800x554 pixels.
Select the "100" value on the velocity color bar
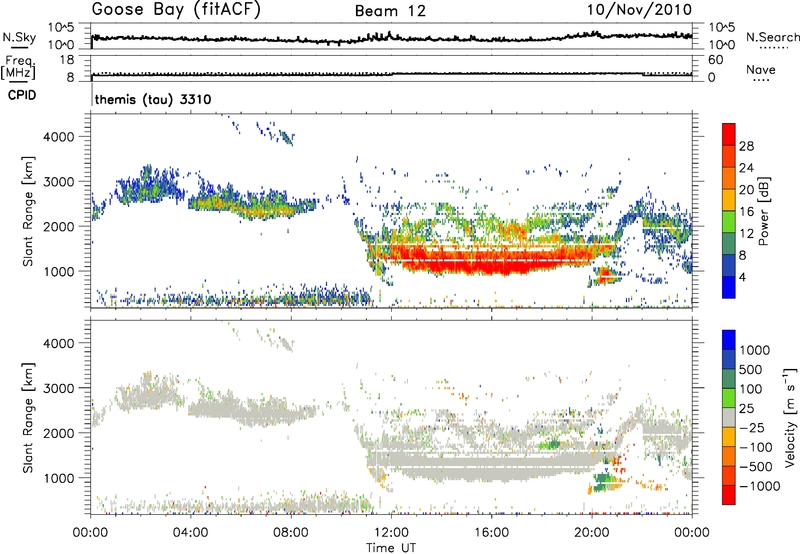pos(751,389)
